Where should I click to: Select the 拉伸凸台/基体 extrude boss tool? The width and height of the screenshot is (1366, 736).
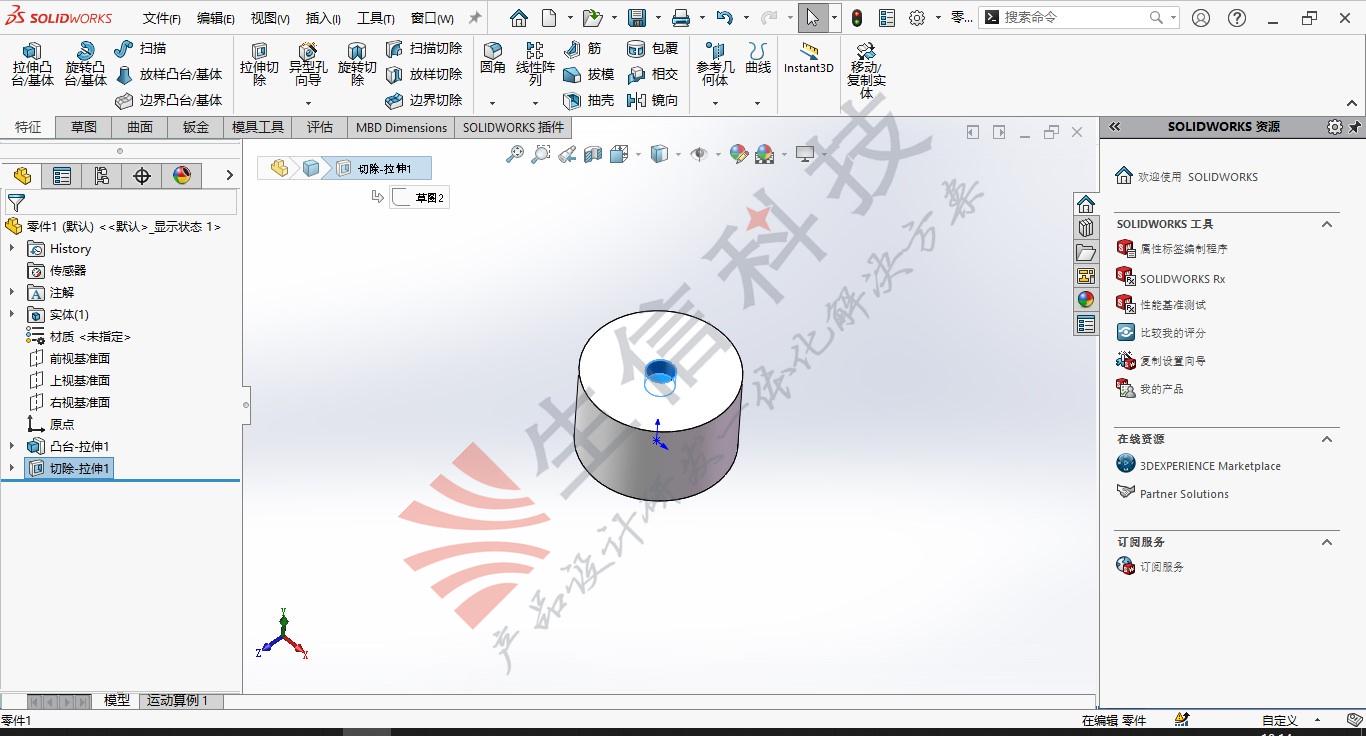click(x=32, y=64)
